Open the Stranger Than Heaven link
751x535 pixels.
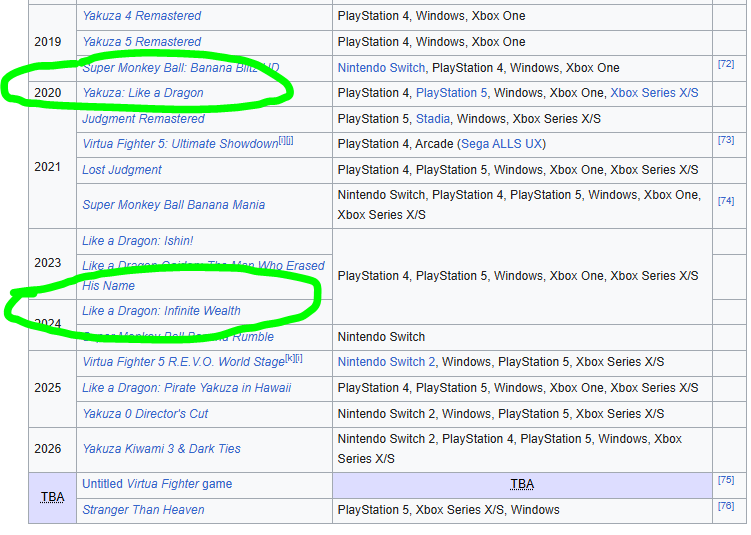pyautogui.click(x=143, y=510)
